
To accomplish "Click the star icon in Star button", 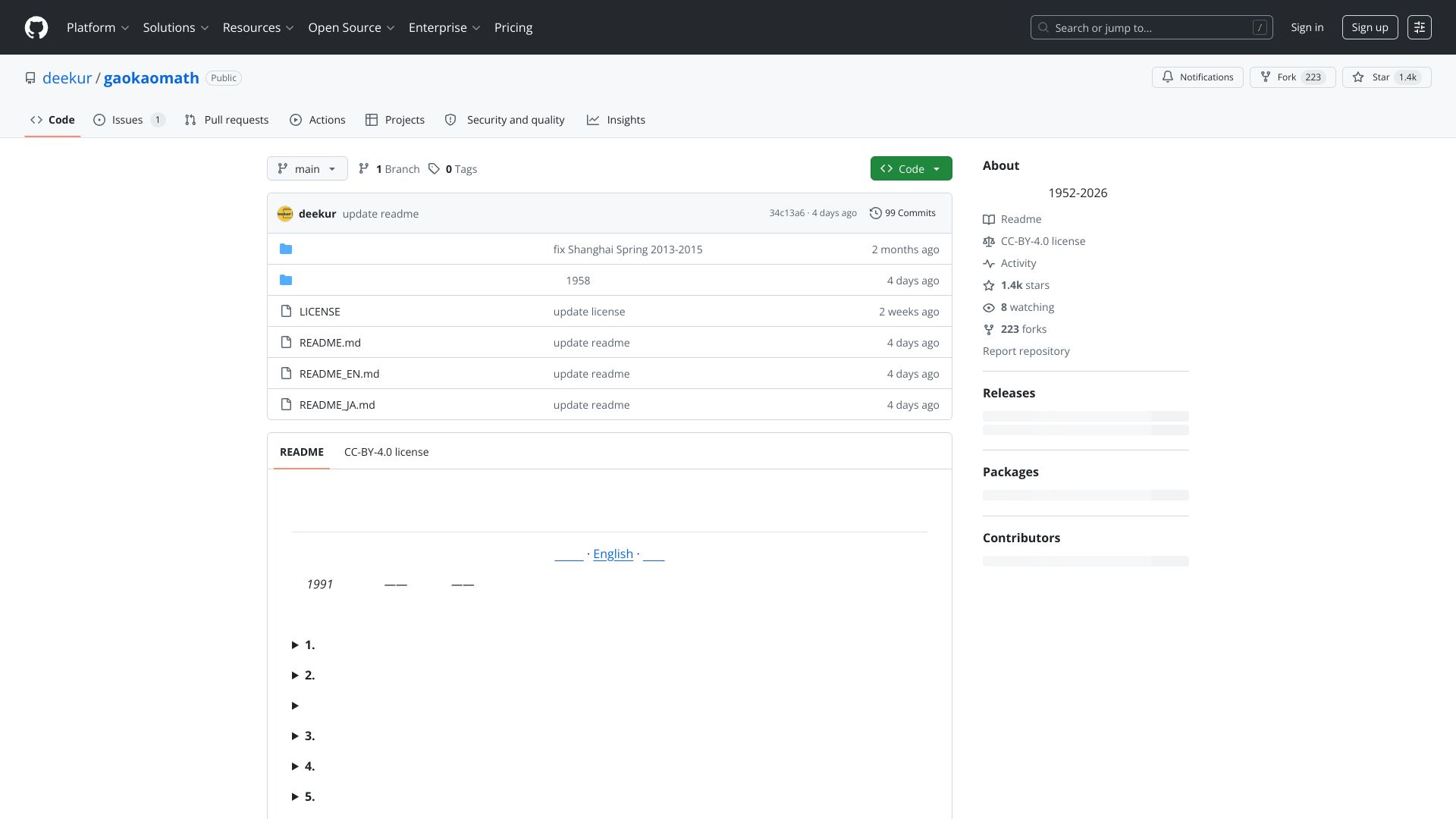I will (x=1358, y=77).
